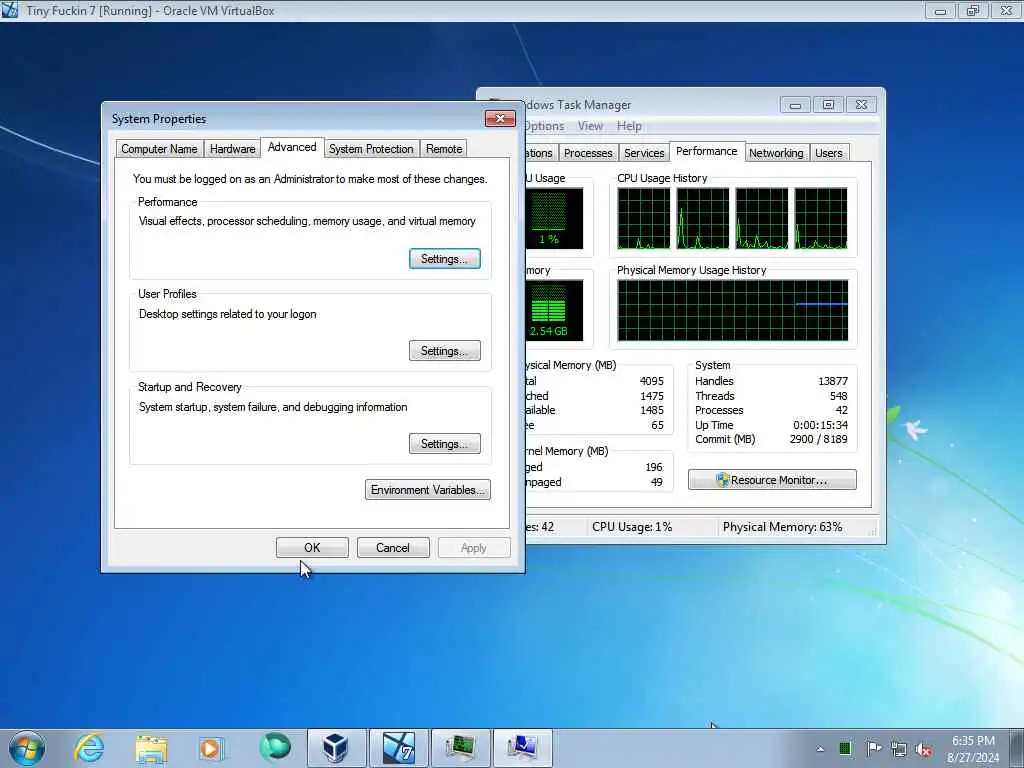Launch Internet Explorer from the taskbar
Image resolution: width=1024 pixels, height=768 pixels.
89,748
